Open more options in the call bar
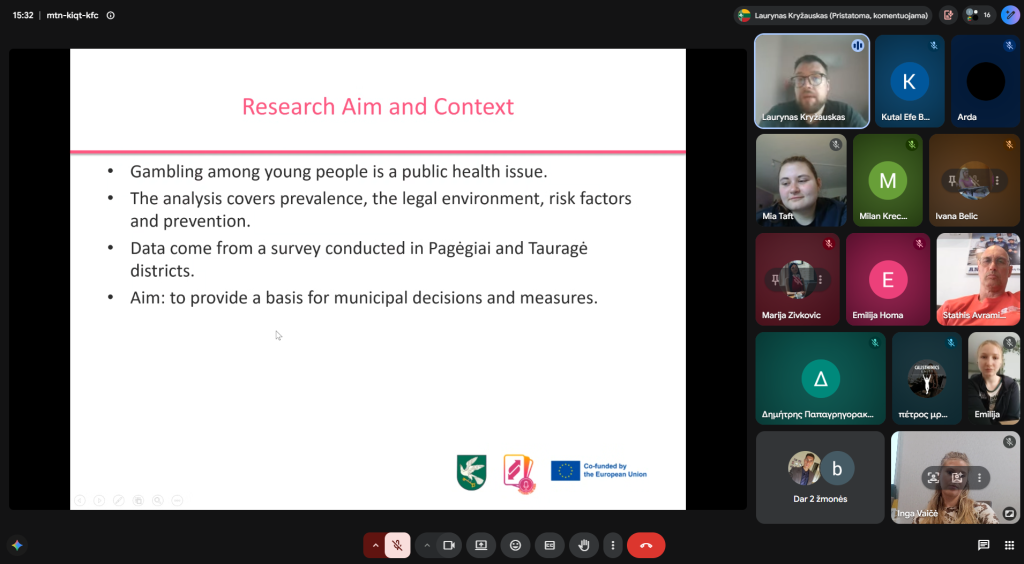Image resolution: width=1024 pixels, height=564 pixels. coord(613,545)
